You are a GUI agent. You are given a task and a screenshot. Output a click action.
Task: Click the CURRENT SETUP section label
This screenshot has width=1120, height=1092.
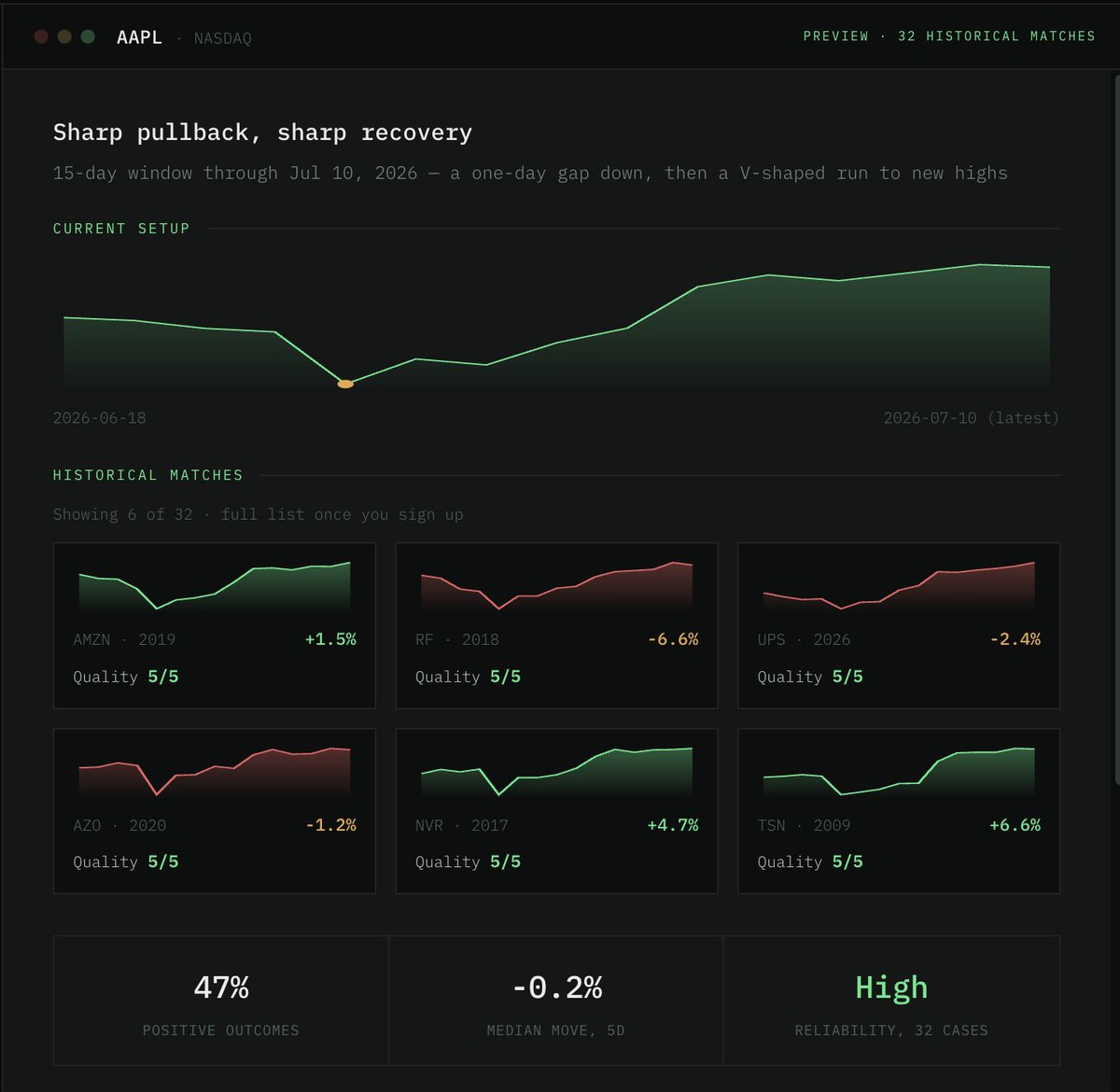(x=121, y=229)
